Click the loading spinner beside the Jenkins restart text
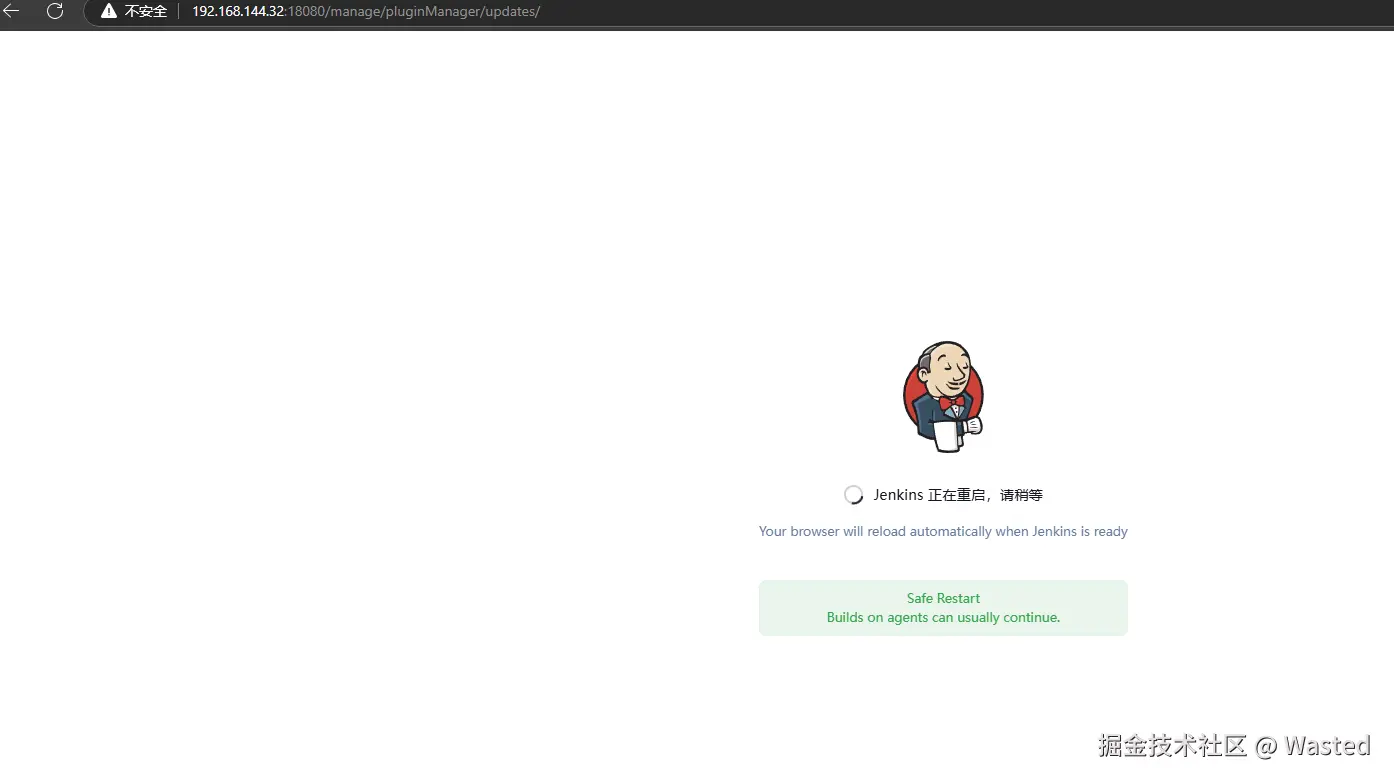This screenshot has width=1394, height=782. click(x=853, y=495)
